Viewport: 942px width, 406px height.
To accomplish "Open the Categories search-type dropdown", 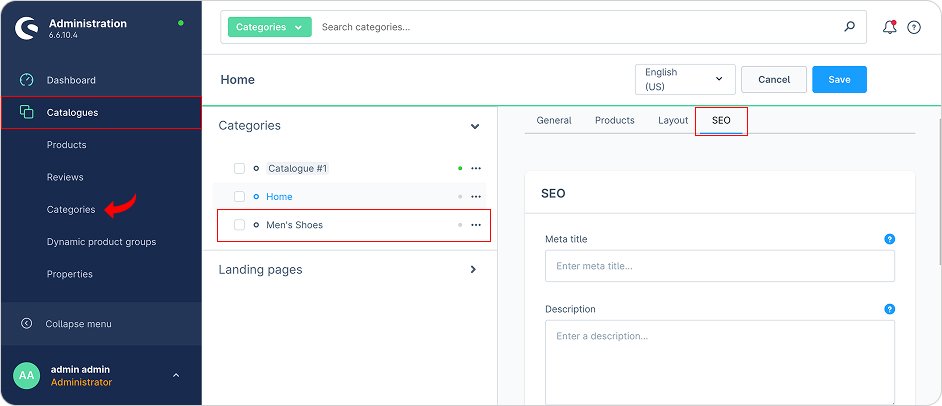I will point(269,27).
